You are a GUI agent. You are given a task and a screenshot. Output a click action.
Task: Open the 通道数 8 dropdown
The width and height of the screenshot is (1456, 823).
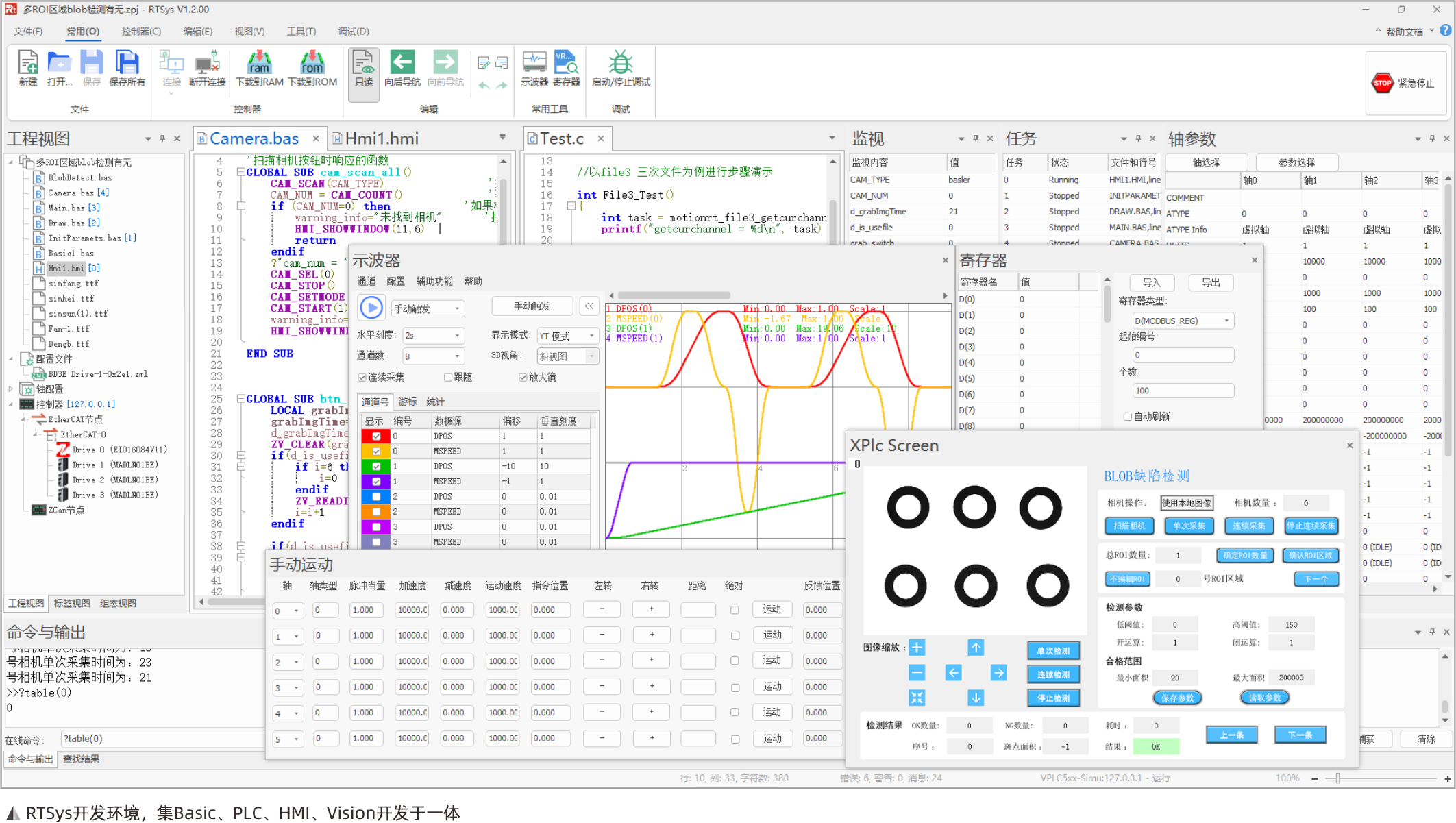433,356
